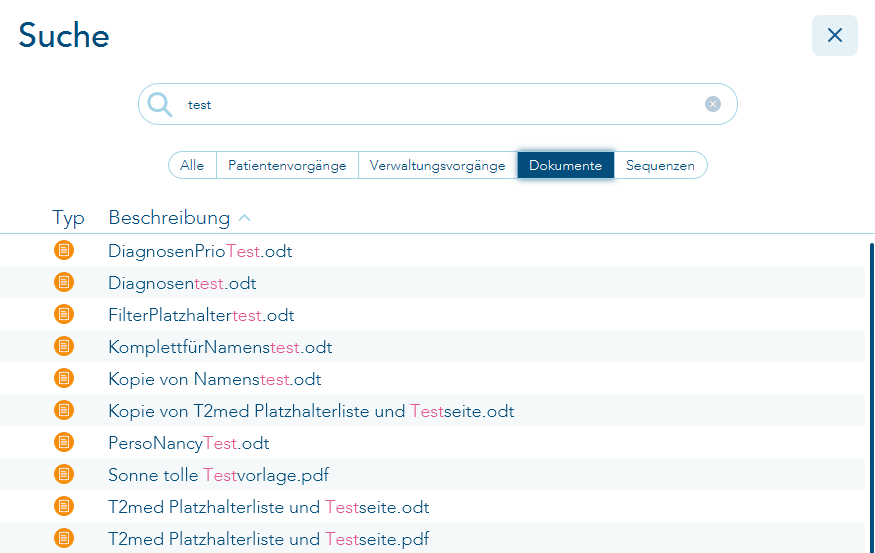Image resolution: width=875 pixels, height=553 pixels.
Task: Select the Dokumente tab
Action: (x=565, y=165)
